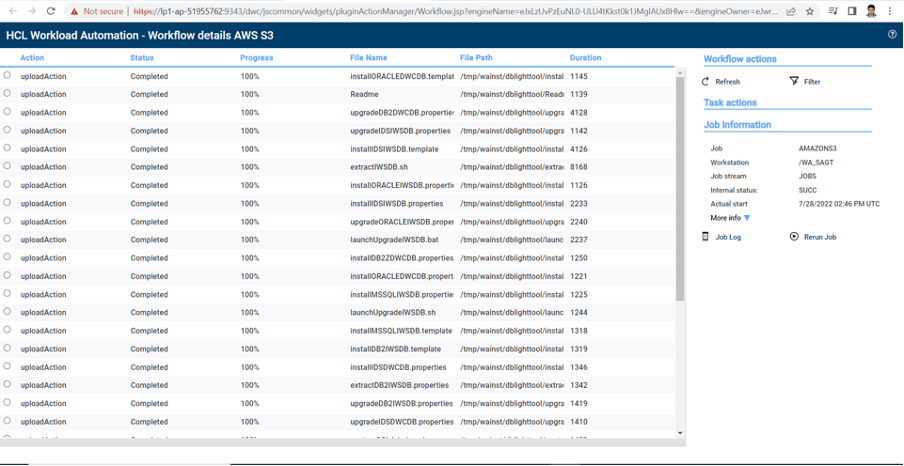Image resolution: width=904 pixels, height=466 pixels.
Task: Open the help question mark icon
Action: coord(892,35)
